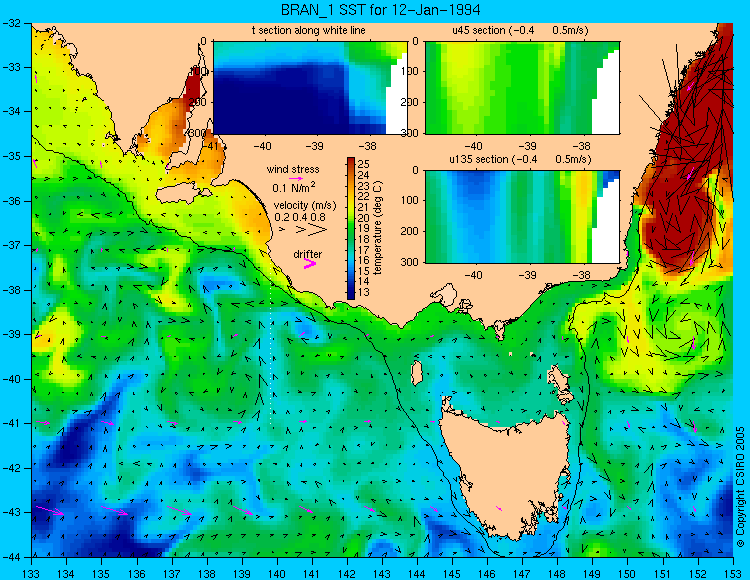Click longitude tick label '133'
The width and height of the screenshot is (750, 580).
point(32,573)
